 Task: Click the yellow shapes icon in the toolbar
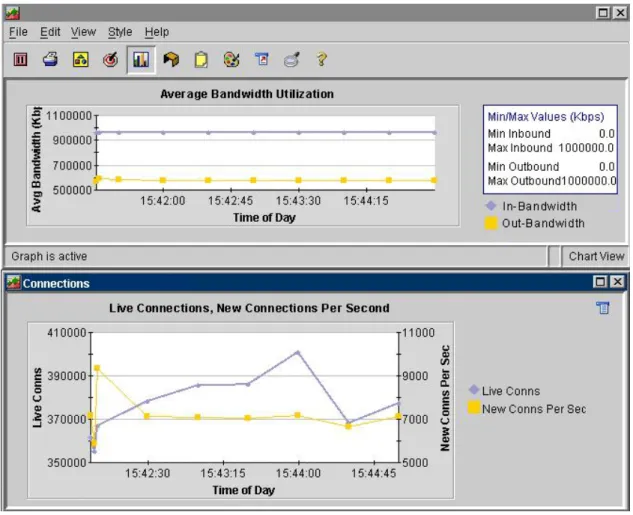tap(80, 60)
